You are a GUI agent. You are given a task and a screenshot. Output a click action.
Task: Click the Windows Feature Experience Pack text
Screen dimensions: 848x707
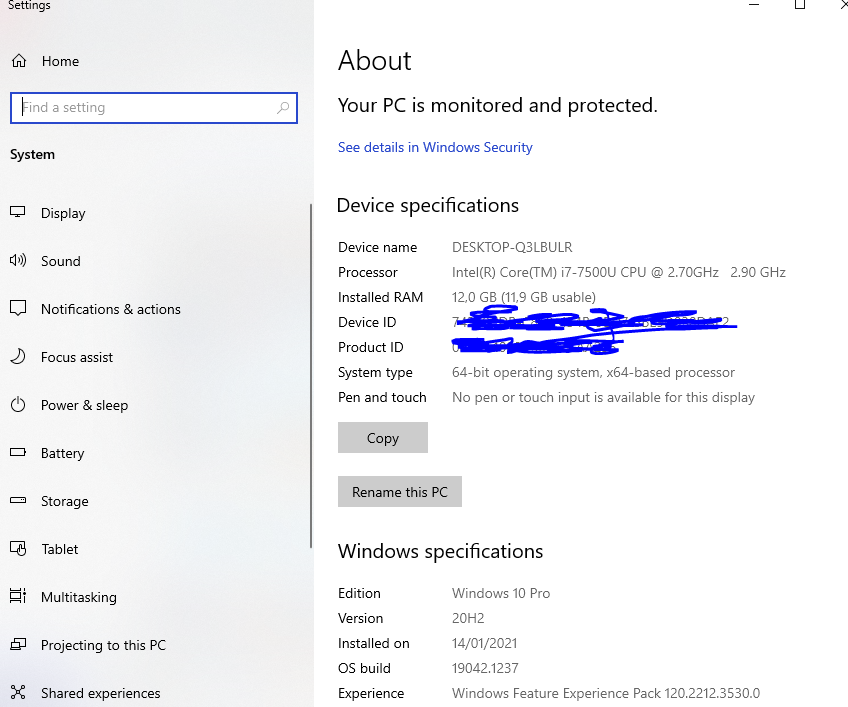click(606, 693)
